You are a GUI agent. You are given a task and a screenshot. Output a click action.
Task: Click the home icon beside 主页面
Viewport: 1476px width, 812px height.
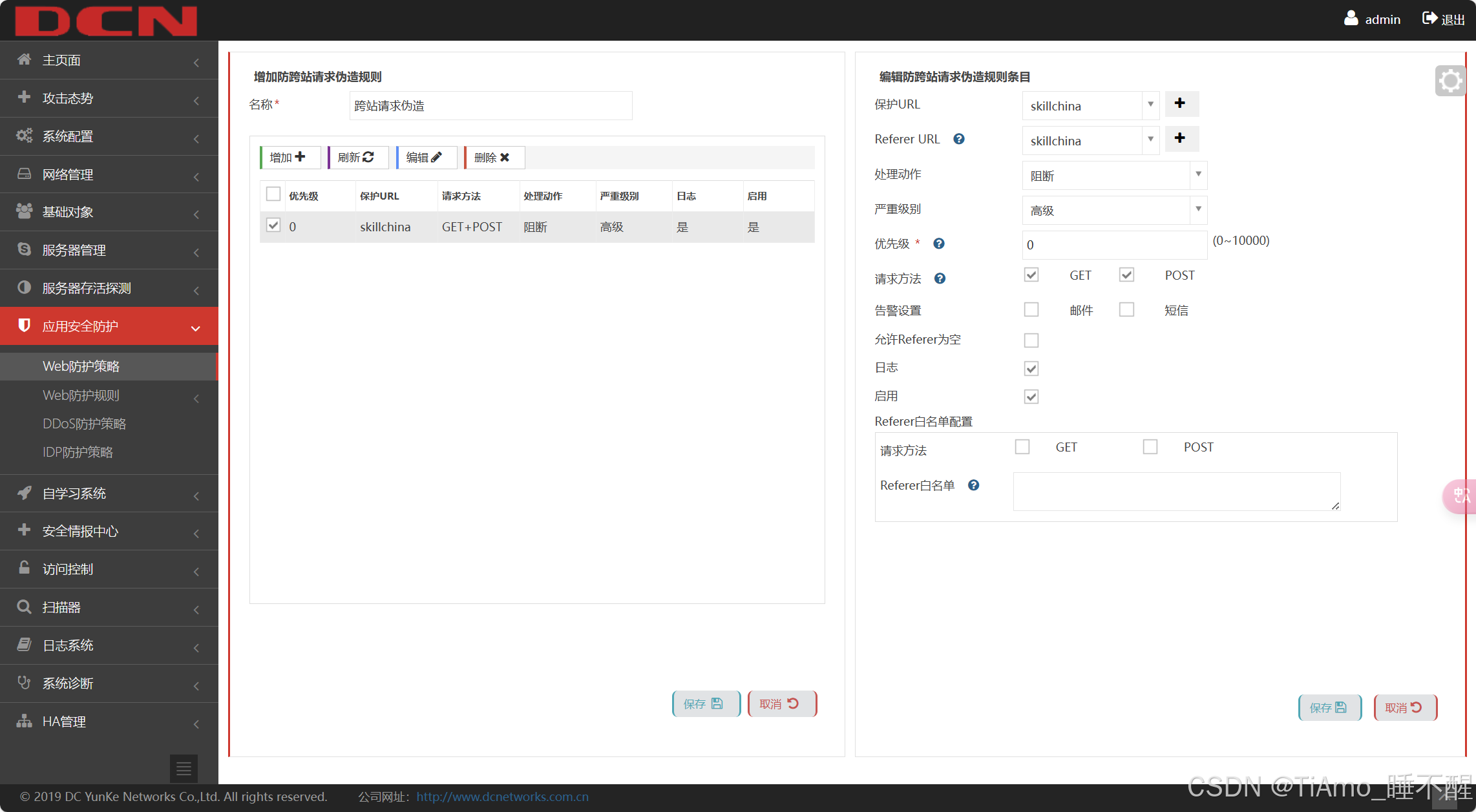pos(24,59)
